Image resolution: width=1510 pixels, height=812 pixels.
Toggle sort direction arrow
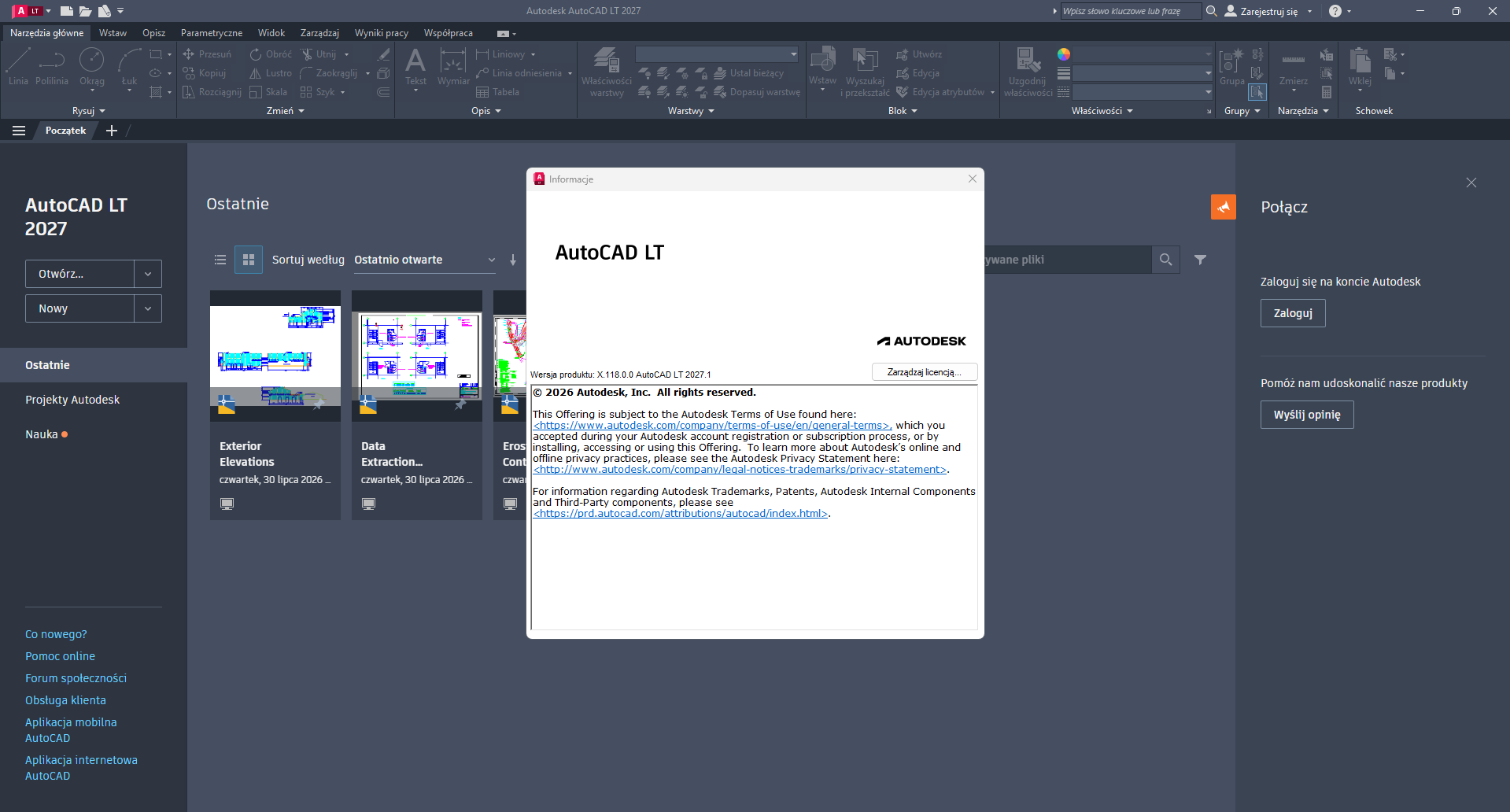tap(513, 260)
